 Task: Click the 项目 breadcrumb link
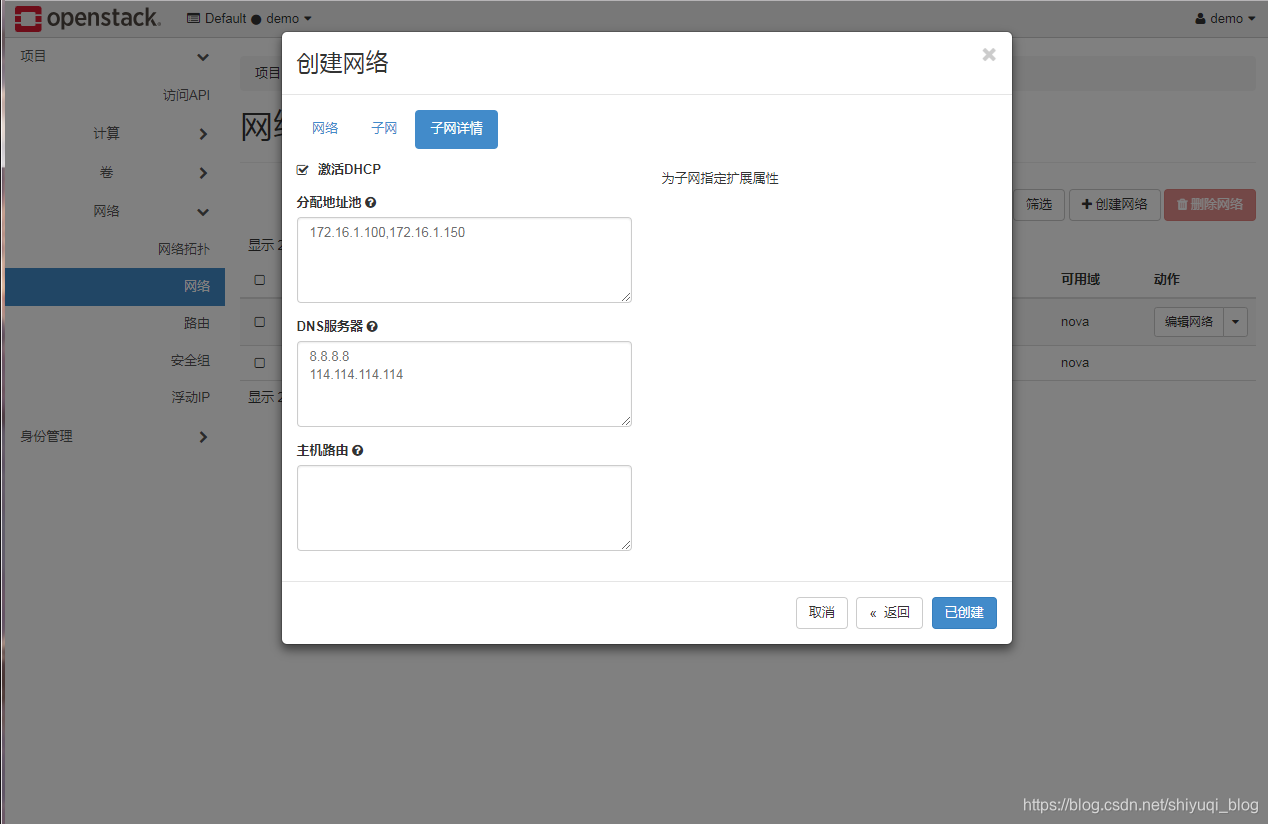(268, 73)
